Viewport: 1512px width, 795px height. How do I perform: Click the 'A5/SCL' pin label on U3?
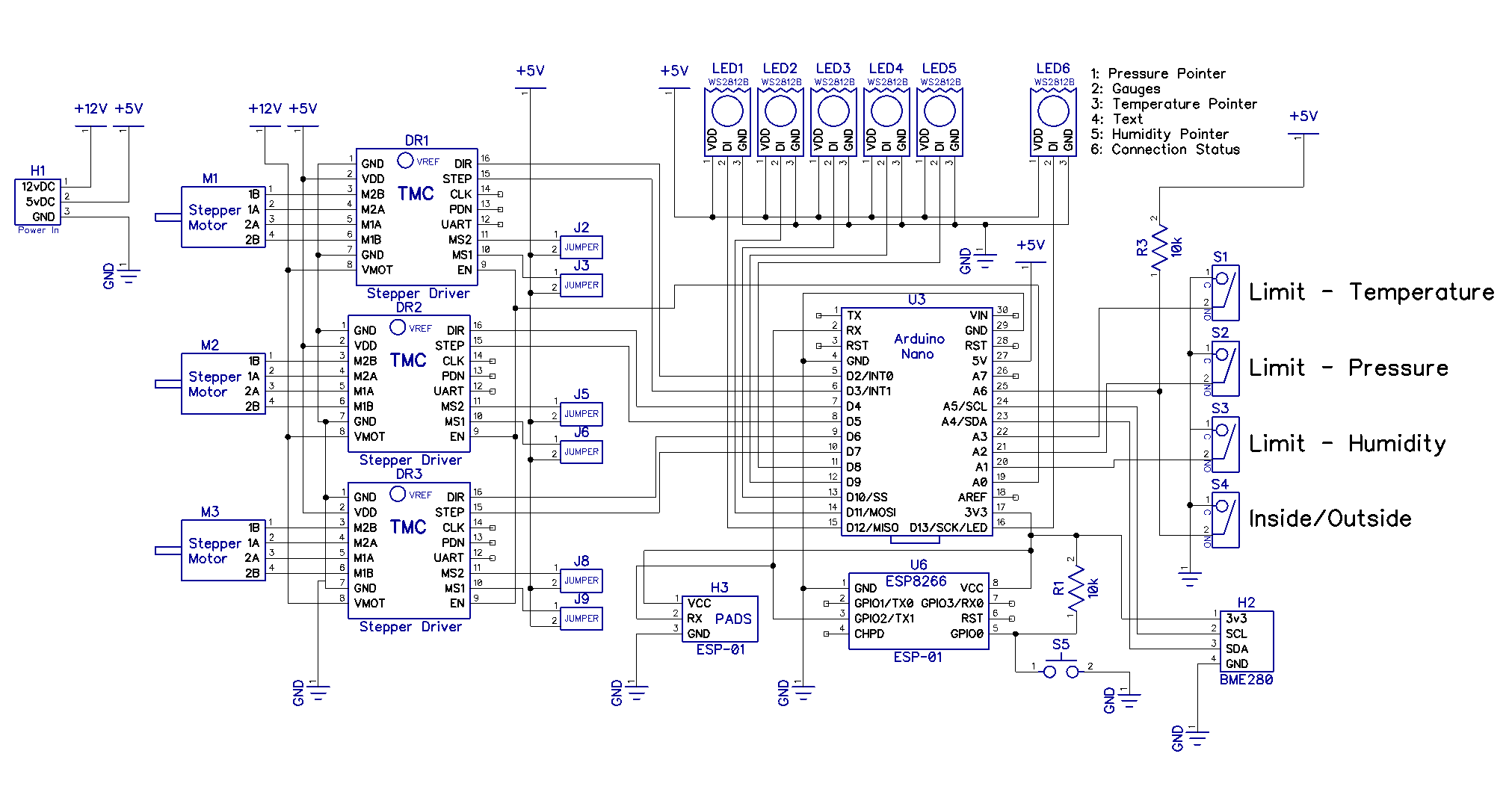point(964,406)
